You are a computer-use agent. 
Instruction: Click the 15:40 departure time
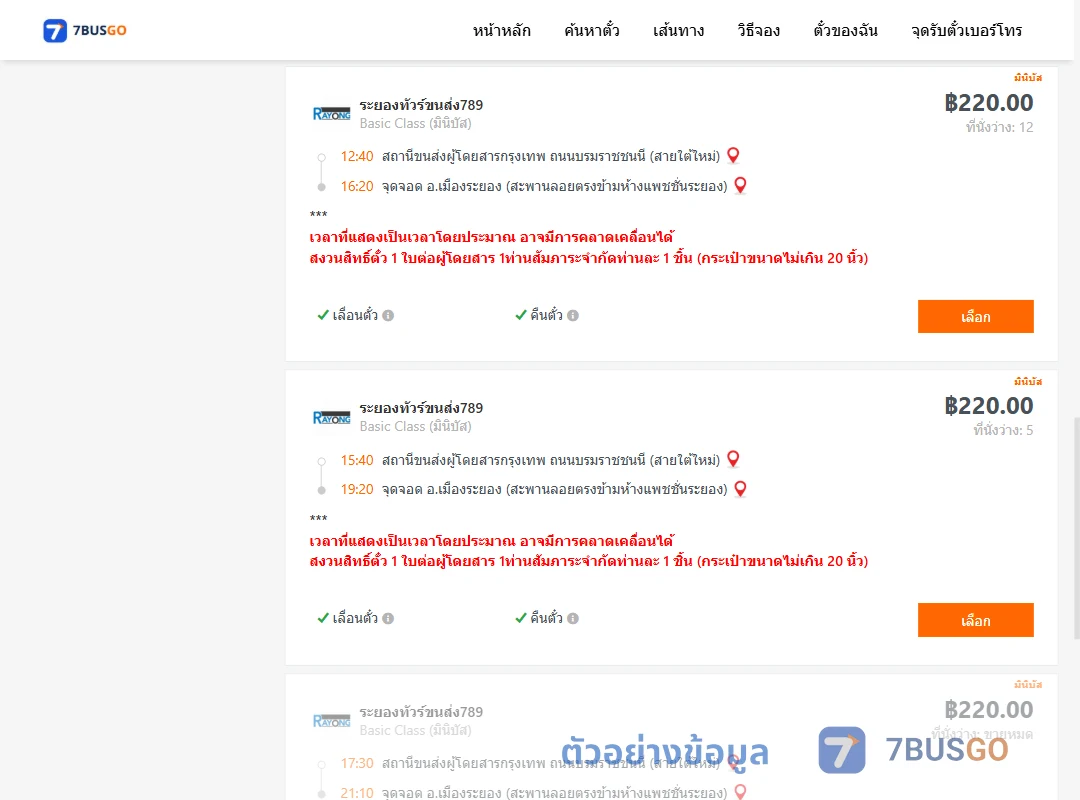[357, 460]
